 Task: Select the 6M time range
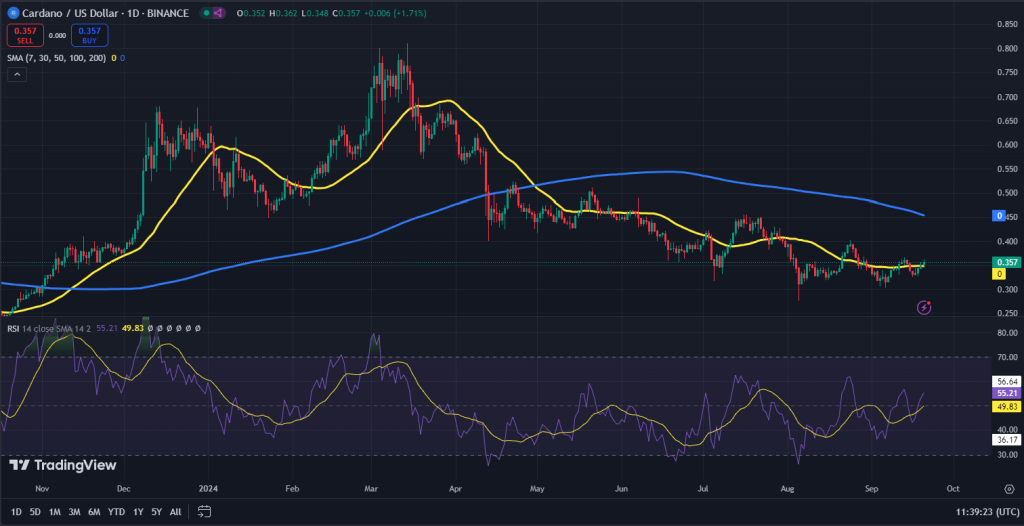click(x=94, y=512)
